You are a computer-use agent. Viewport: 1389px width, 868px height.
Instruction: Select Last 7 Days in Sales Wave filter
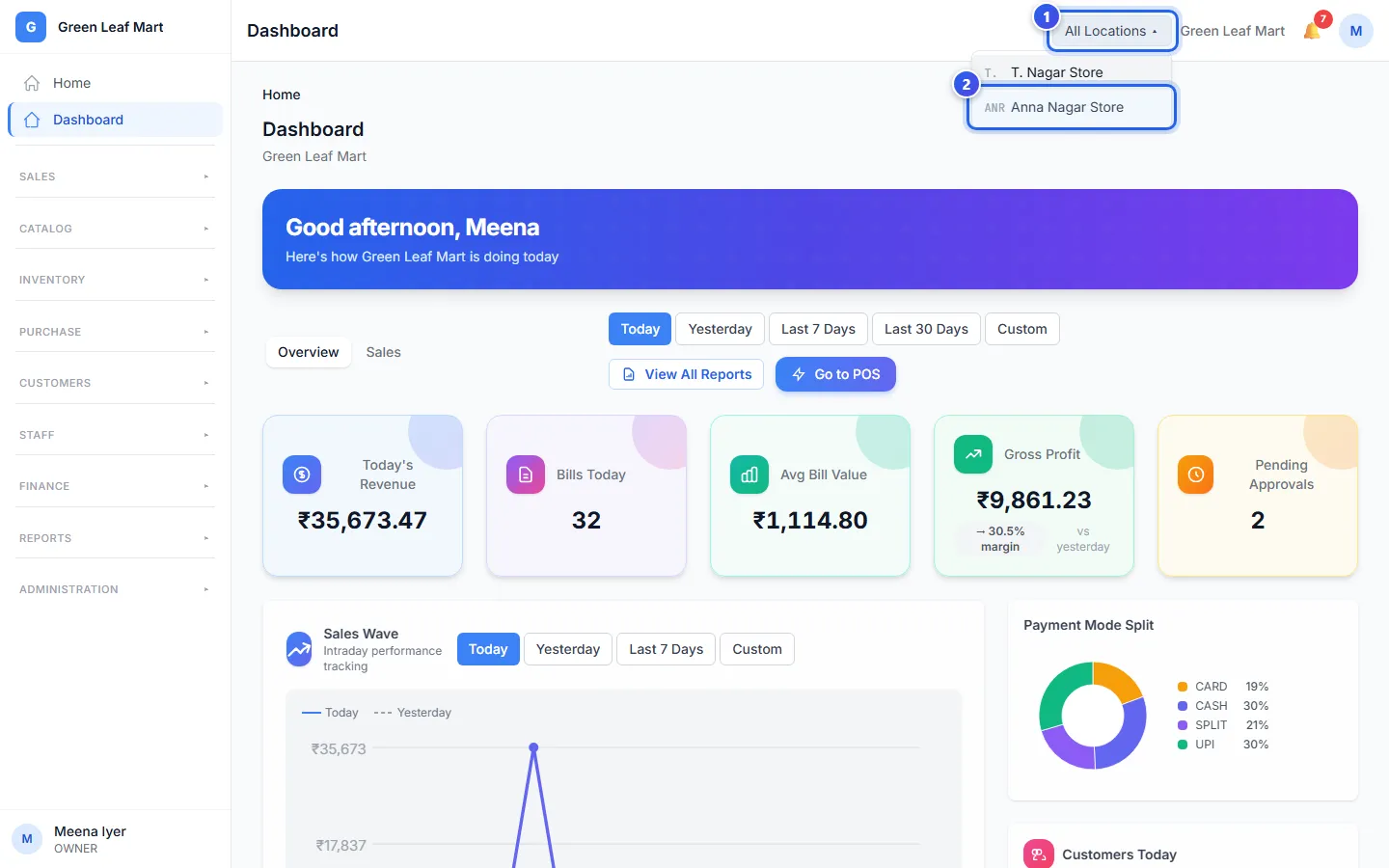tap(666, 649)
